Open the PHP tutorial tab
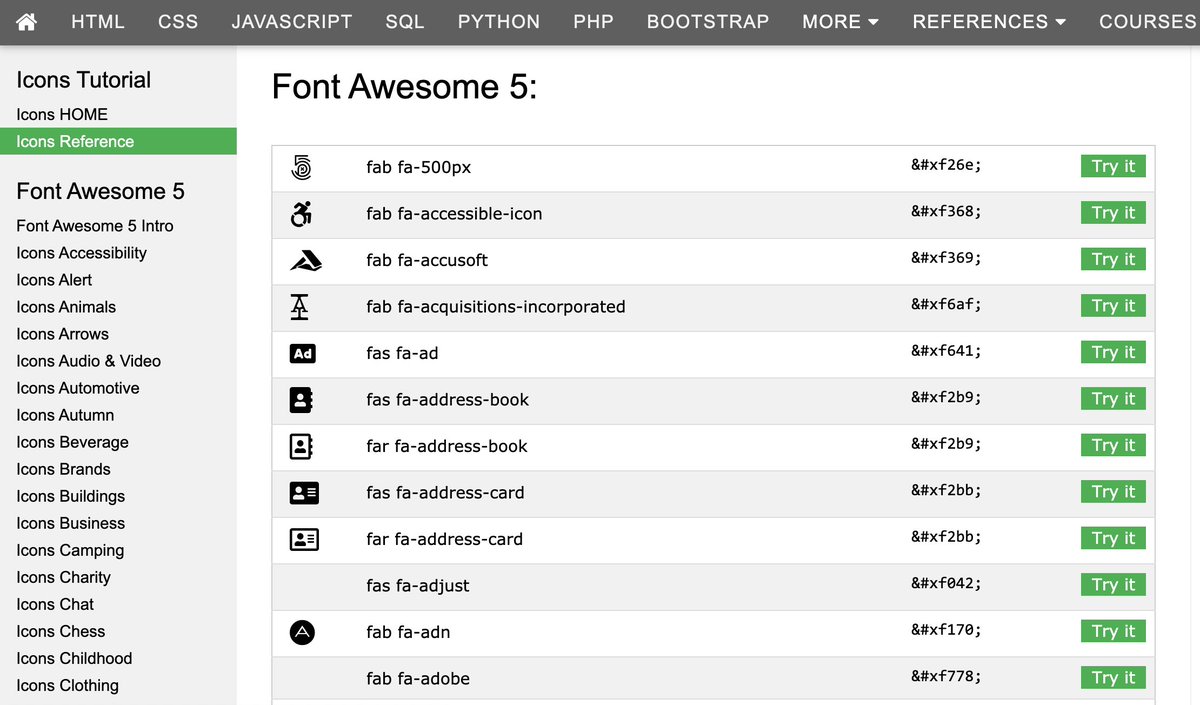Image resolution: width=1200 pixels, height=705 pixels. click(x=593, y=21)
